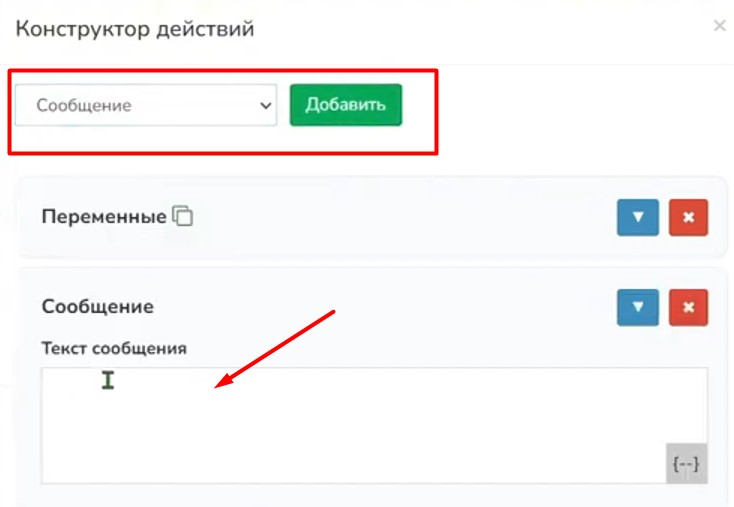Viewport: 734px width, 507px height.
Task: Copy the Переменные block via copy icon
Action: tap(182, 216)
